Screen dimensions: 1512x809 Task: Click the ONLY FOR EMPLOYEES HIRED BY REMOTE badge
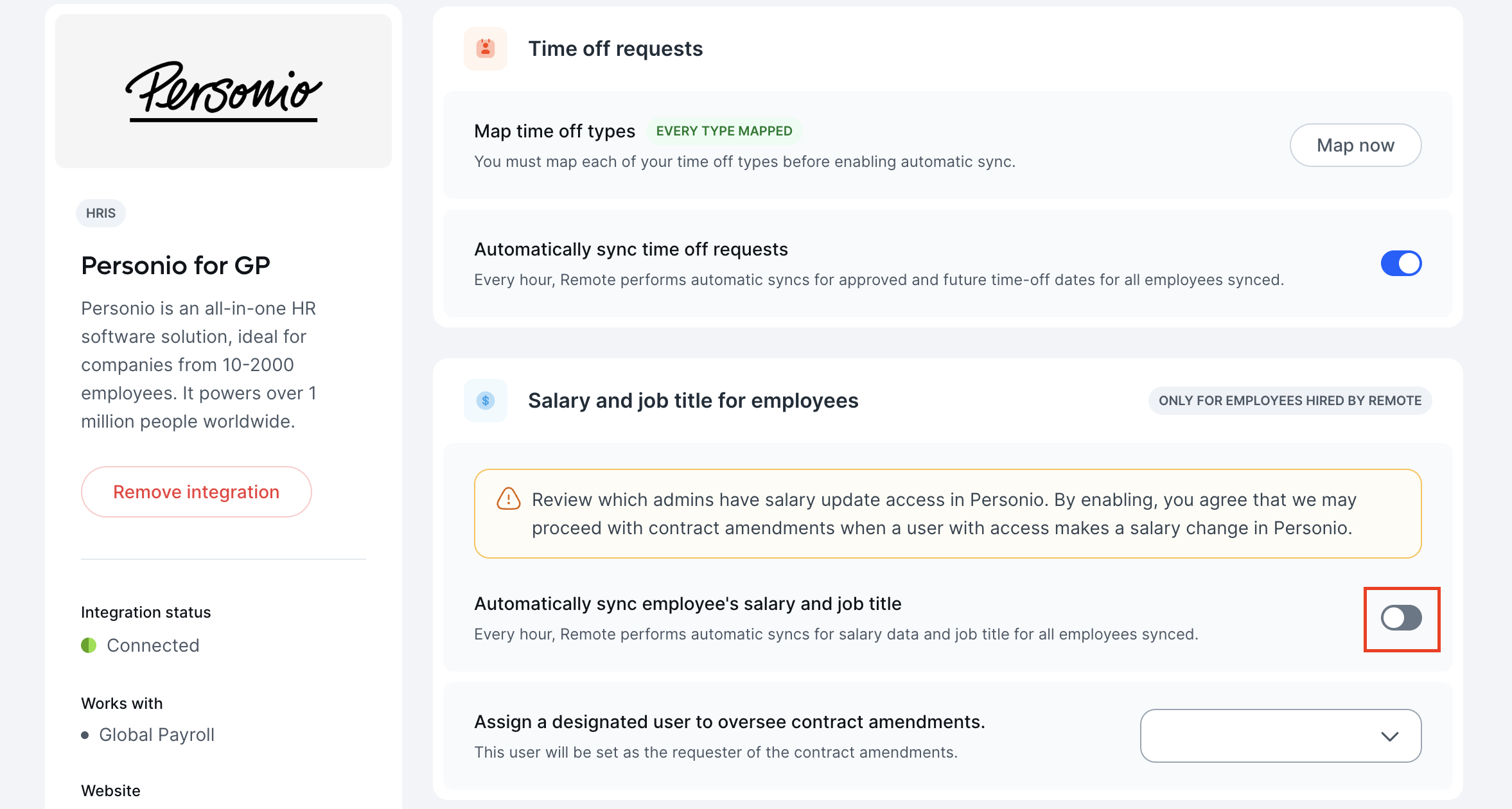tap(1290, 401)
